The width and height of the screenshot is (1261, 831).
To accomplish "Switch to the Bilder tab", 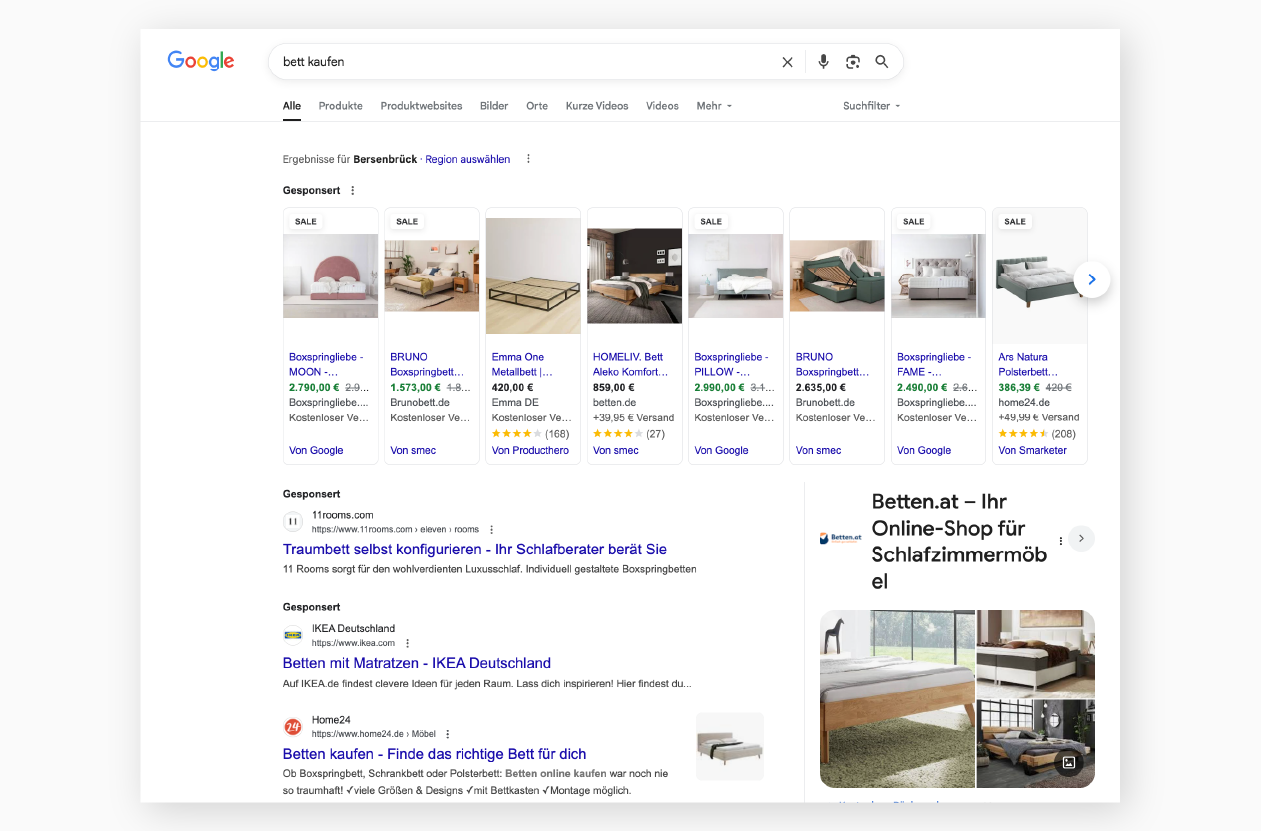I will click(494, 106).
